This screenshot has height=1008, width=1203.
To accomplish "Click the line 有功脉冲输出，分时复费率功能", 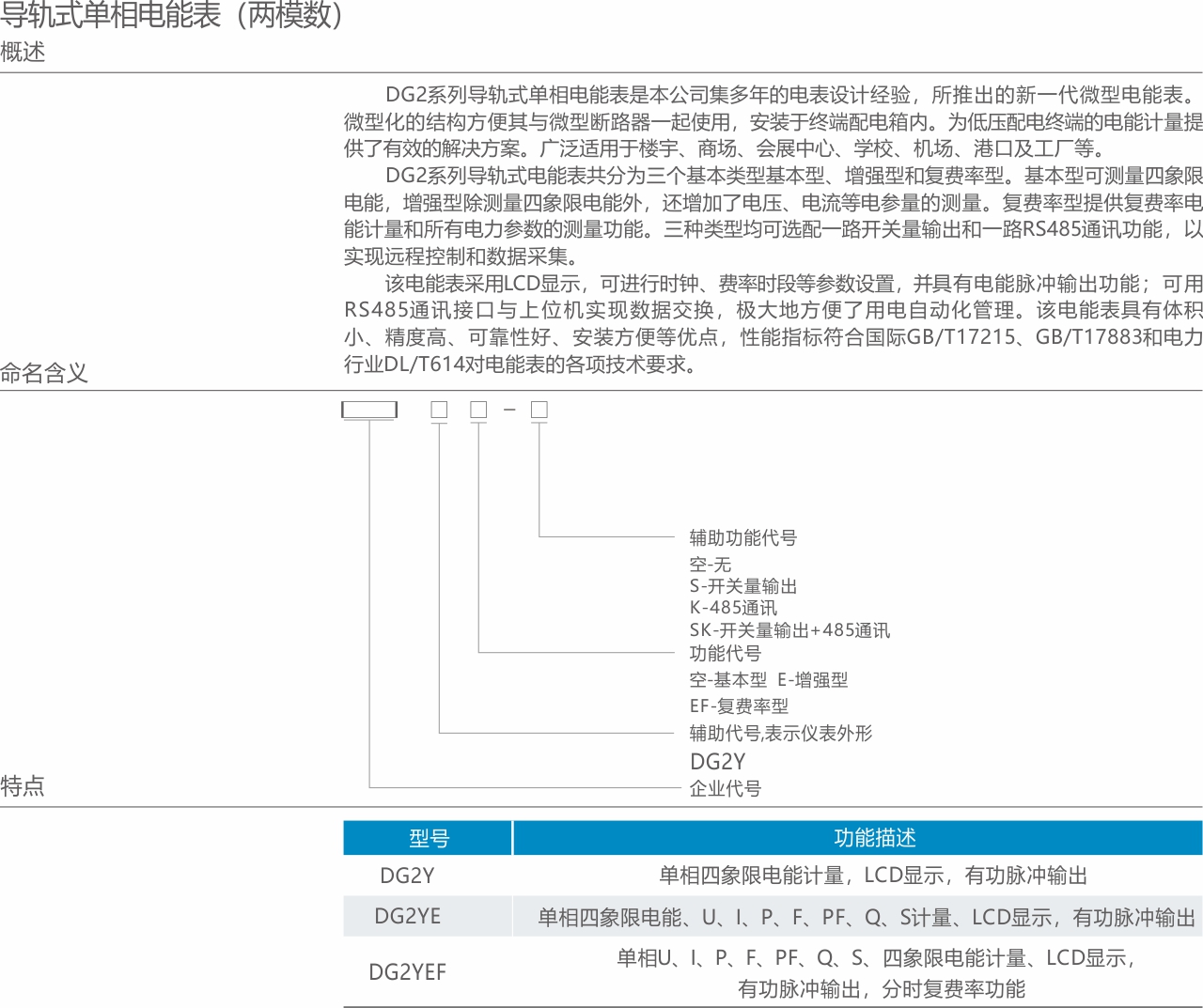I will click(x=882, y=989).
